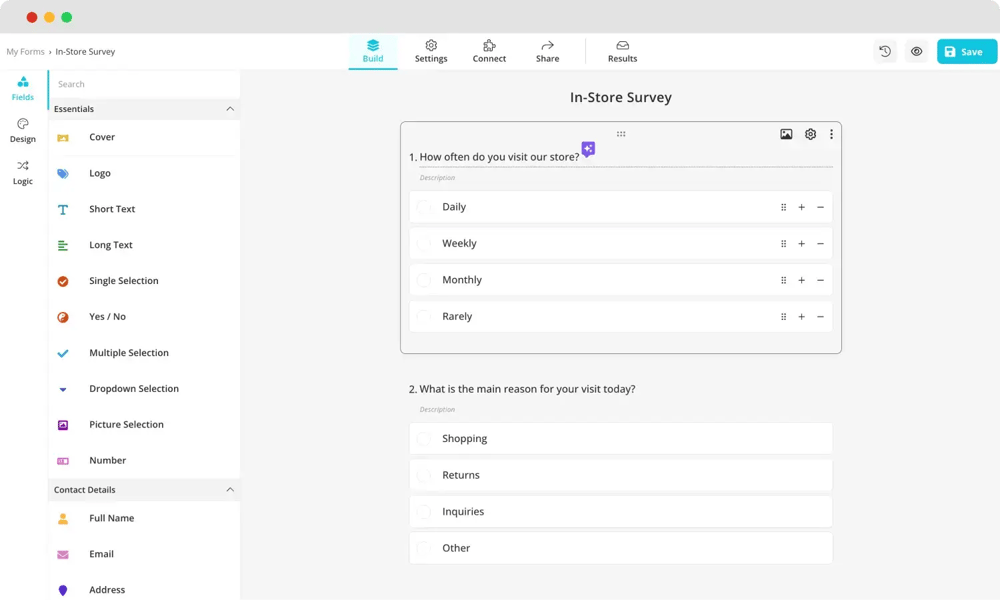
Task: Open the image icon on question 1 card
Action: pyautogui.click(x=786, y=134)
